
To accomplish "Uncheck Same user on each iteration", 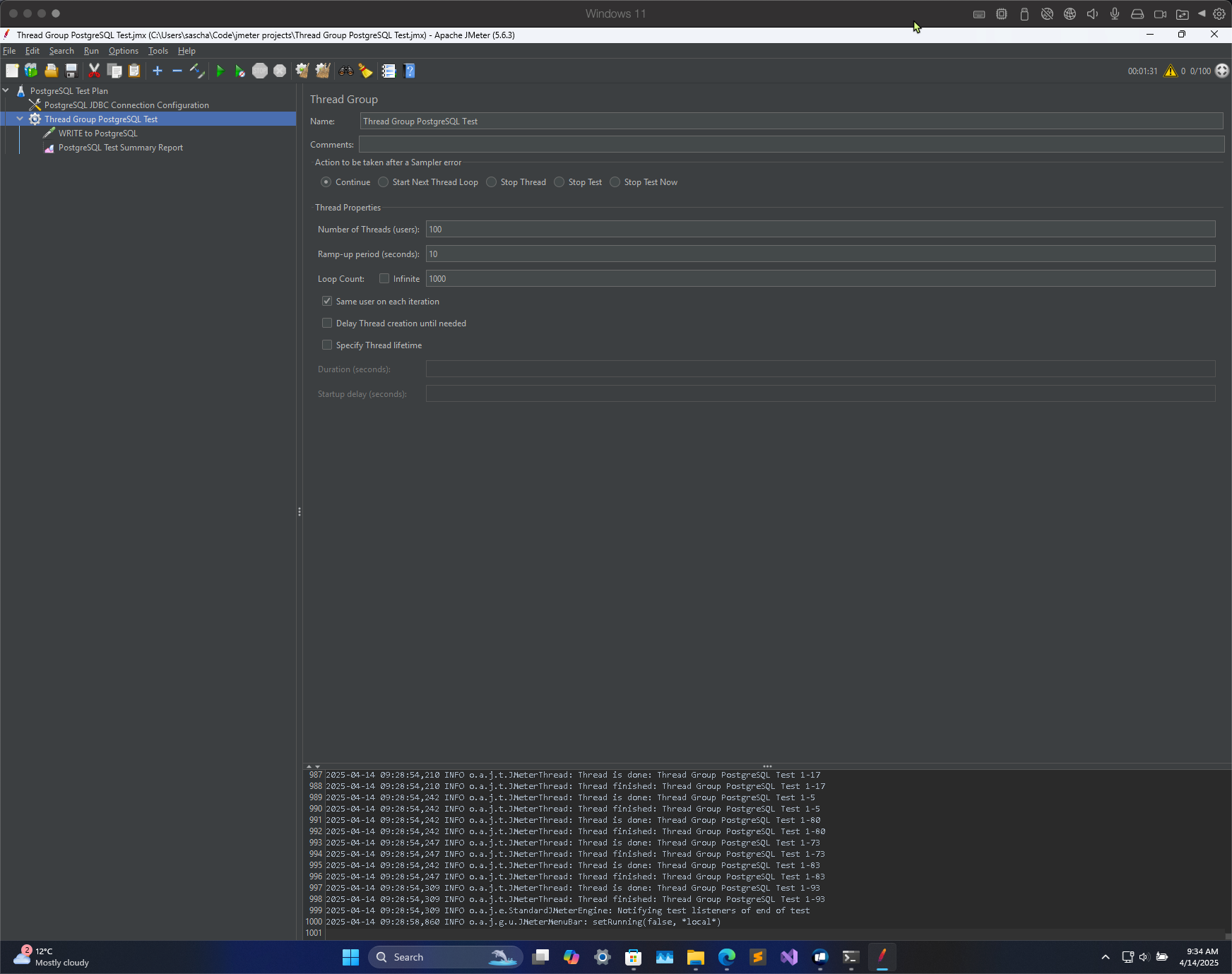I will pos(327,301).
